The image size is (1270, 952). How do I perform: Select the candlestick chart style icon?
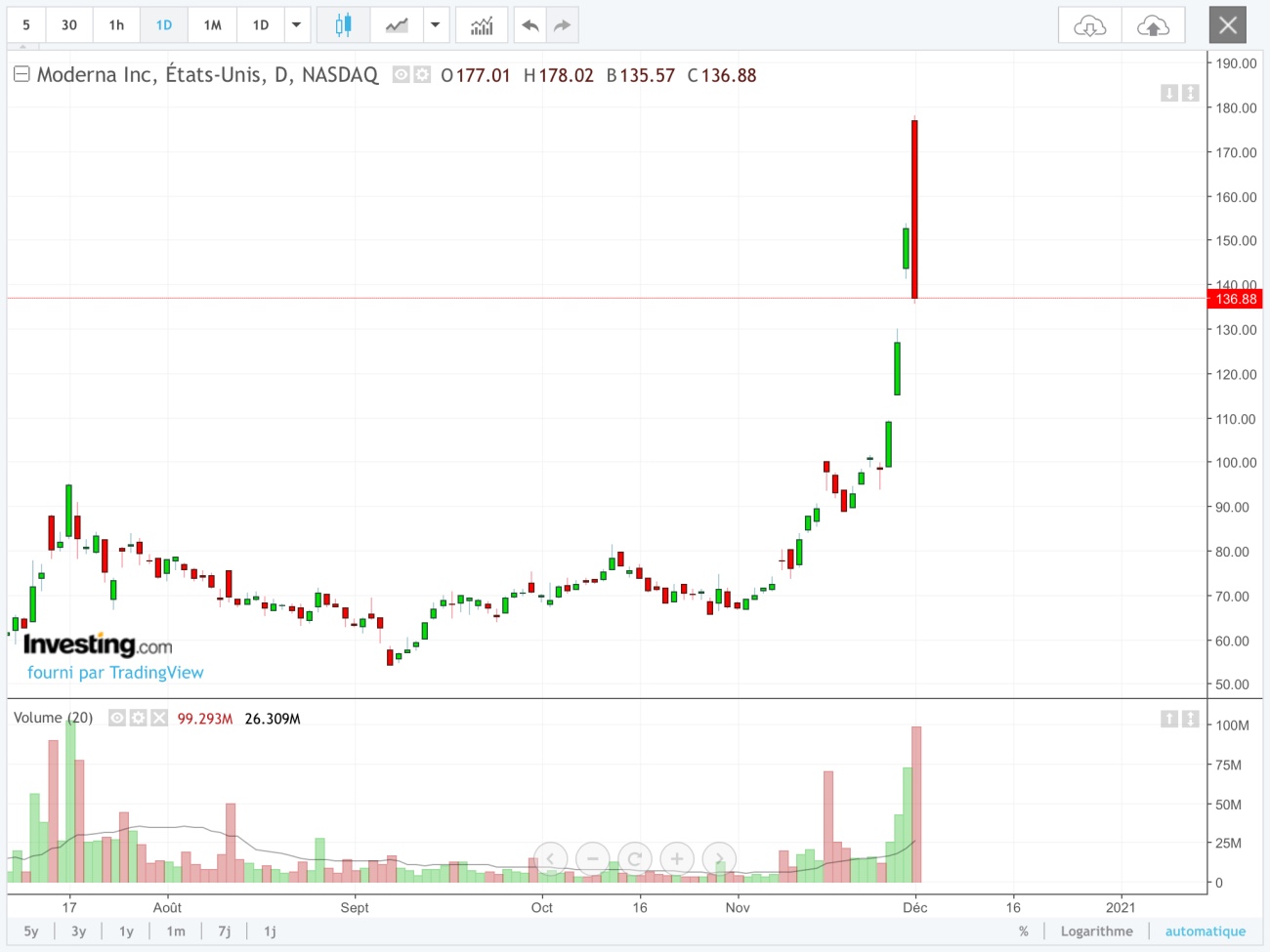tap(343, 25)
